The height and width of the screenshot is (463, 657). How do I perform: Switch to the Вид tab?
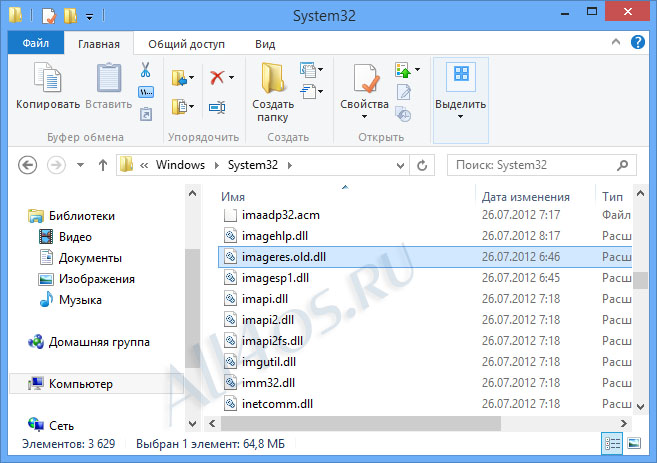click(265, 44)
